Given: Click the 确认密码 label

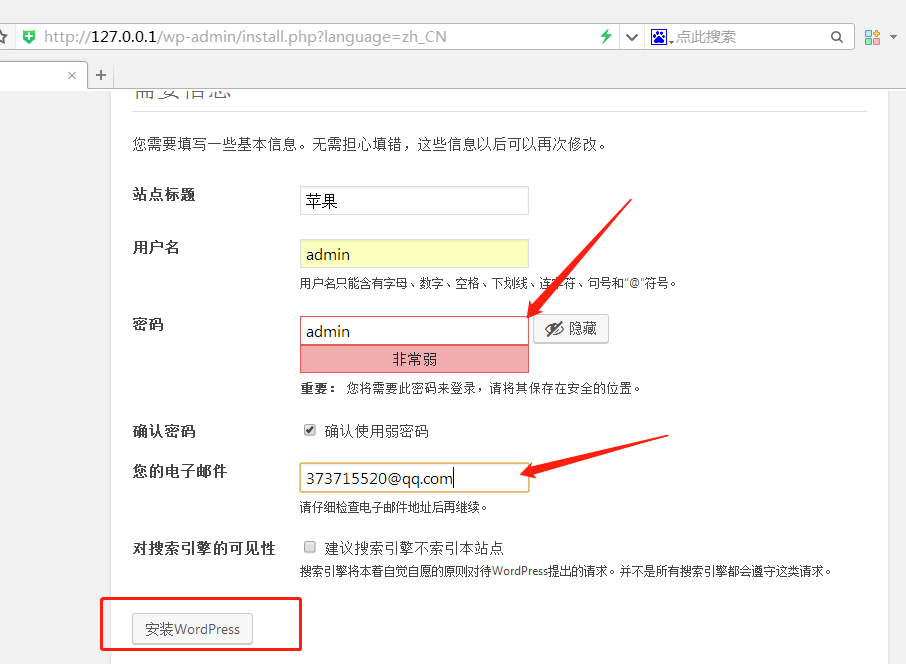Looking at the screenshot, I should (x=164, y=432).
